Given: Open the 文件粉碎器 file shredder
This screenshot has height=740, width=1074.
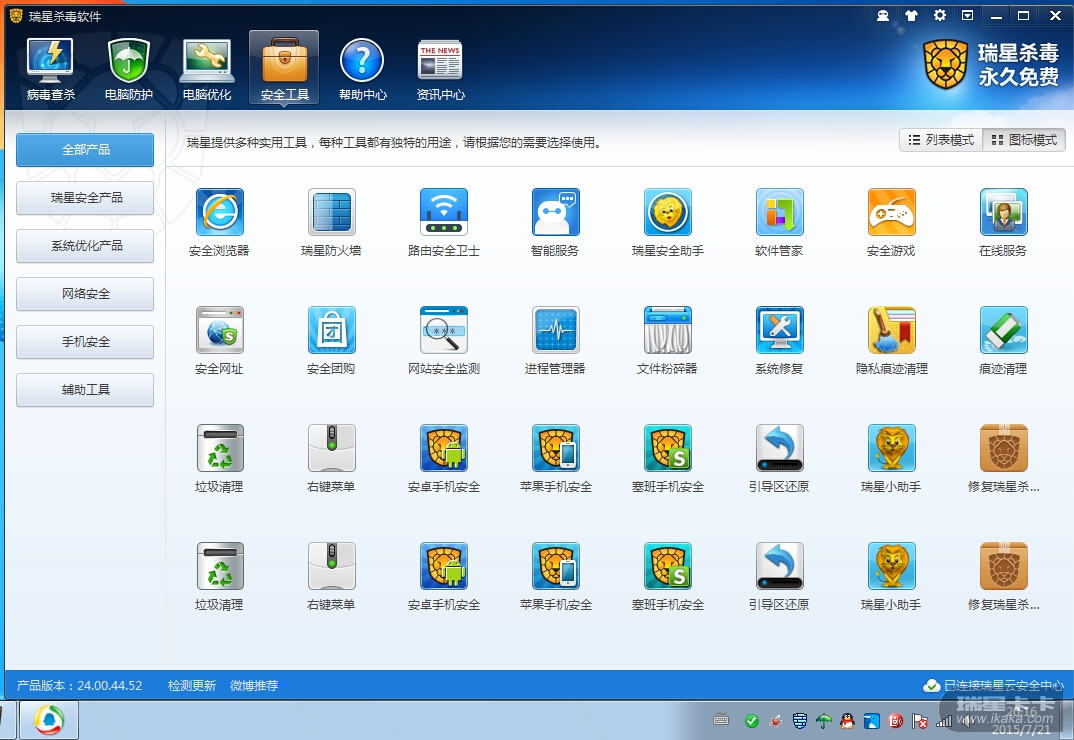Looking at the screenshot, I should click(667, 330).
